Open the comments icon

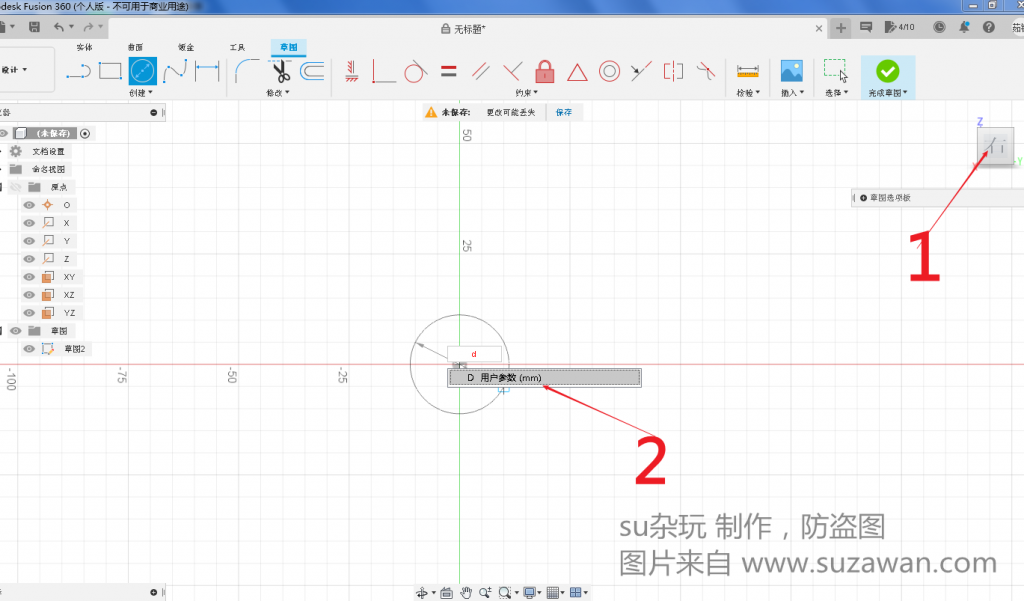tap(866, 27)
